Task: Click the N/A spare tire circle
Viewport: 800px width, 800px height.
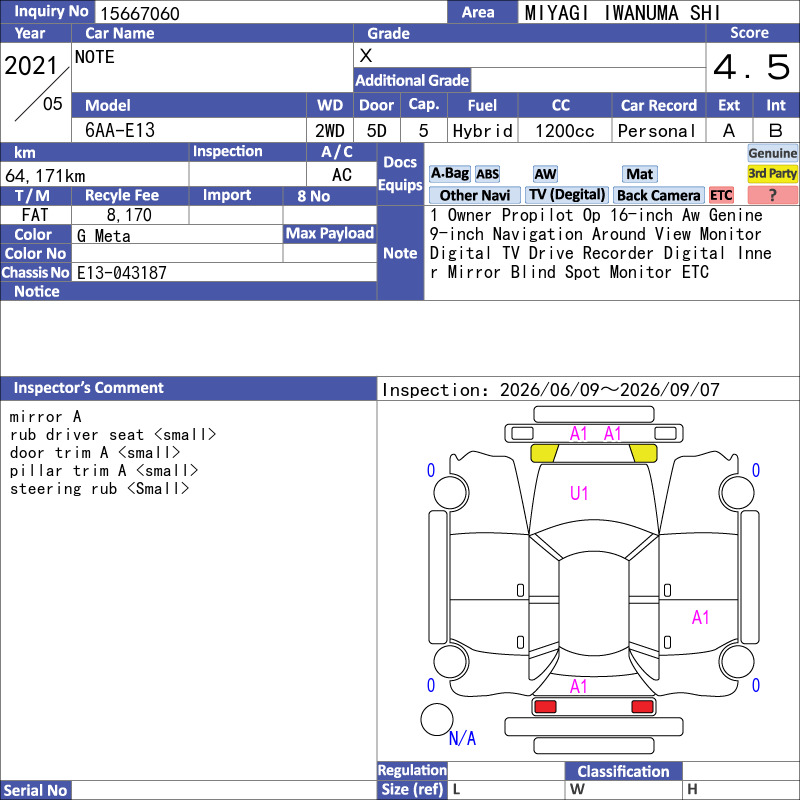Action: click(x=437, y=719)
